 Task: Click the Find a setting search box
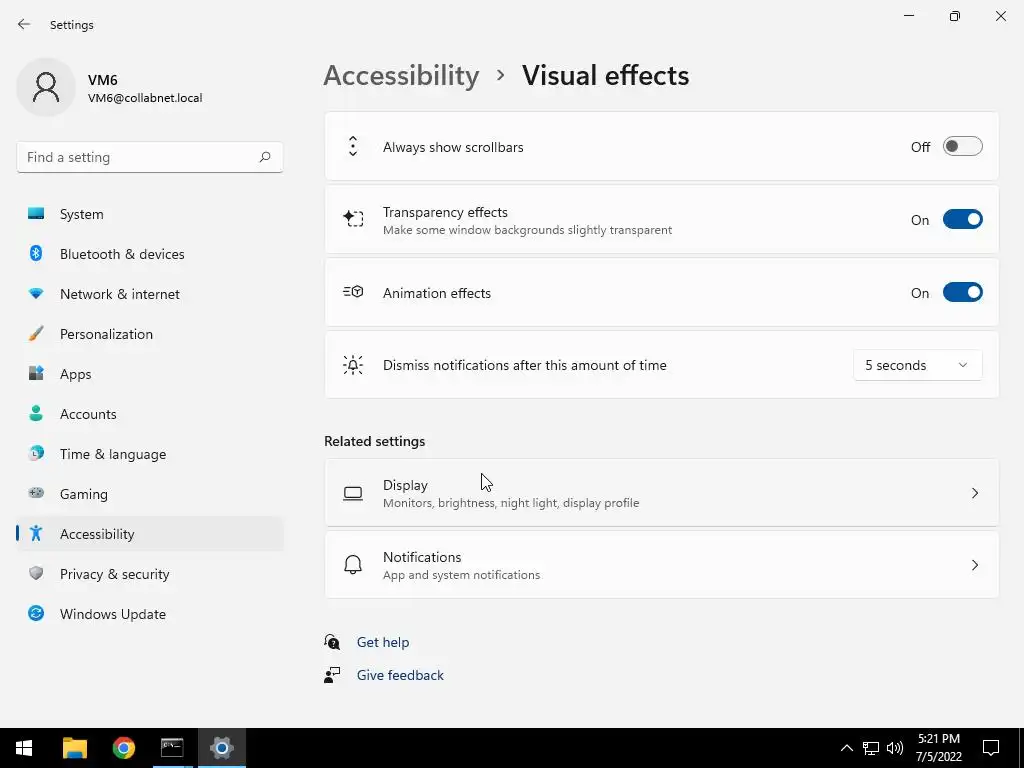[x=138, y=157]
